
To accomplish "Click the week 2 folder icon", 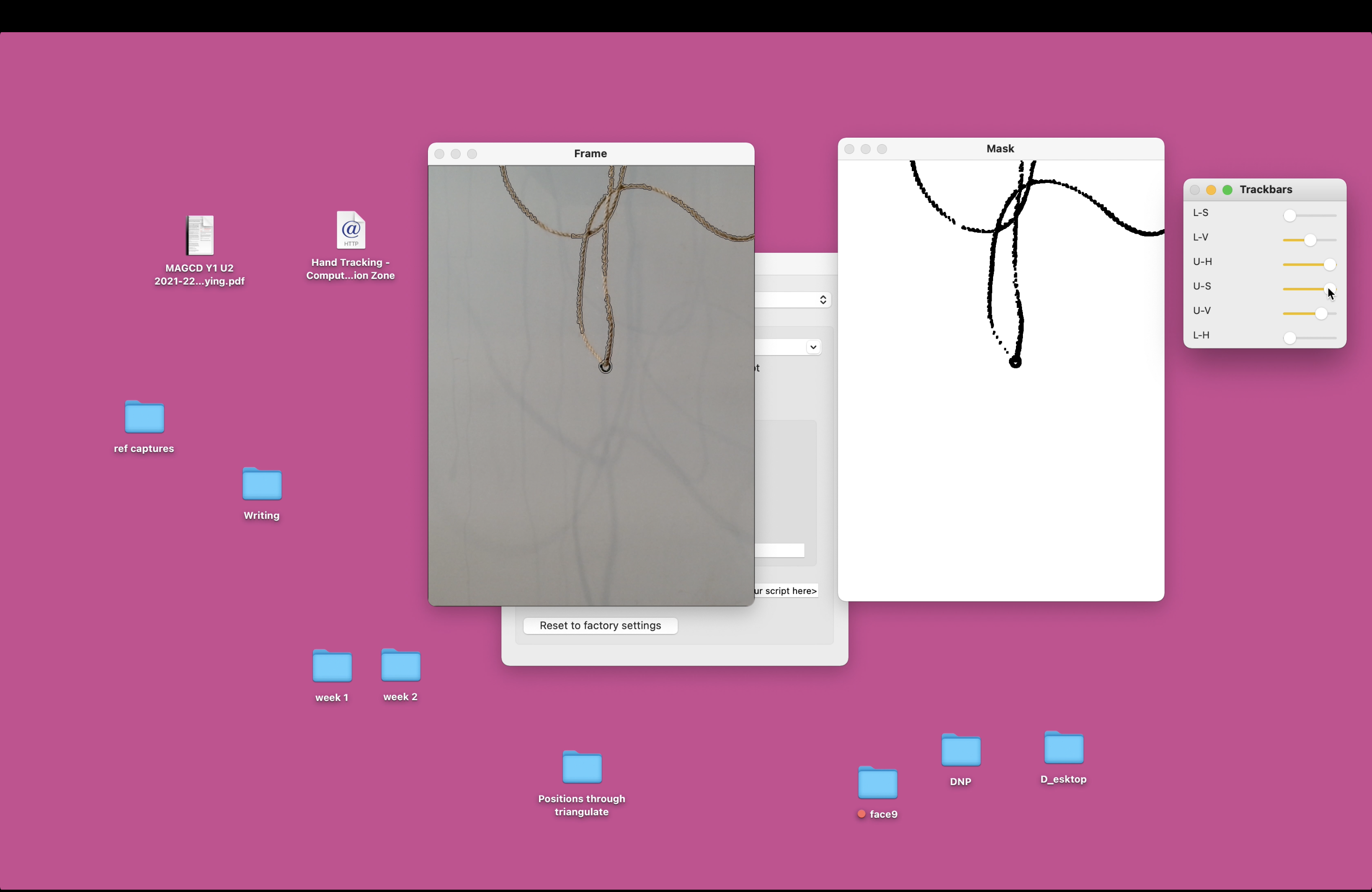I will click(401, 665).
